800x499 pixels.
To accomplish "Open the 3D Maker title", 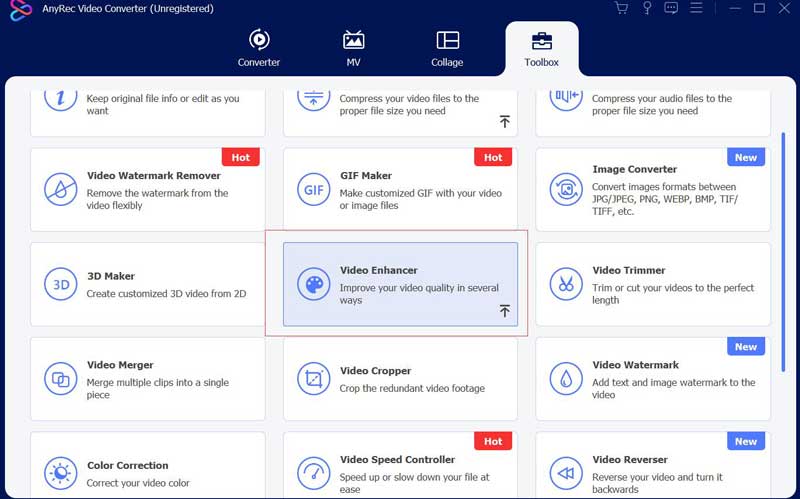I will 111,276.
